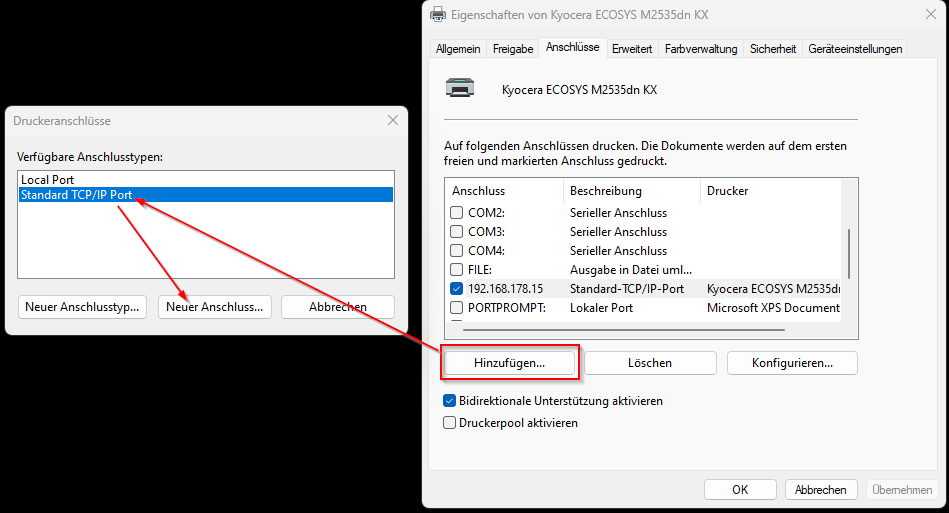Click the horizontal scrollbar of the ports list
Viewport: 949px width, 513px height.
click(624, 330)
